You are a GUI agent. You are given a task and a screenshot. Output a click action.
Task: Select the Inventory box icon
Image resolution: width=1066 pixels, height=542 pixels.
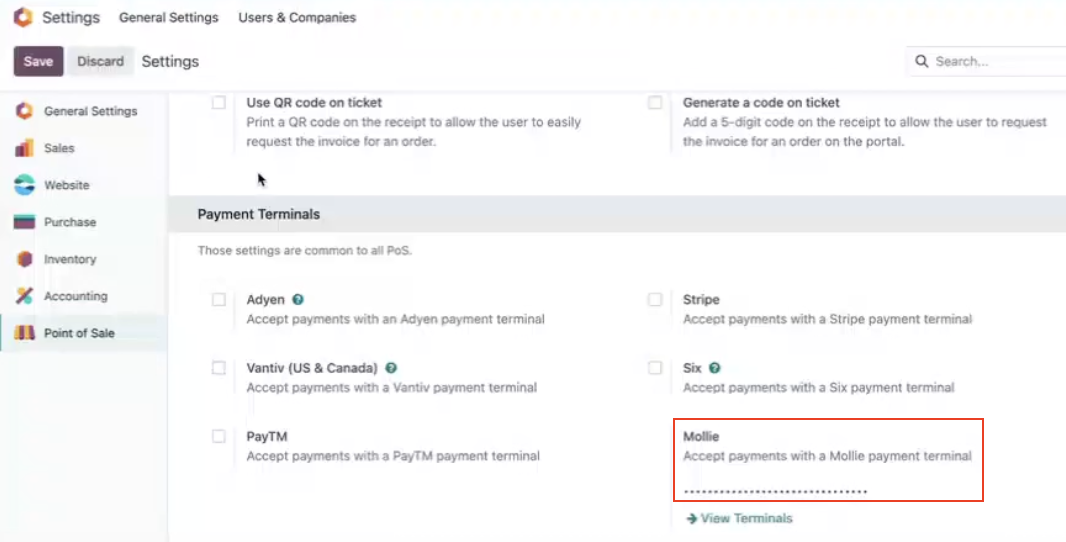[x=24, y=259]
